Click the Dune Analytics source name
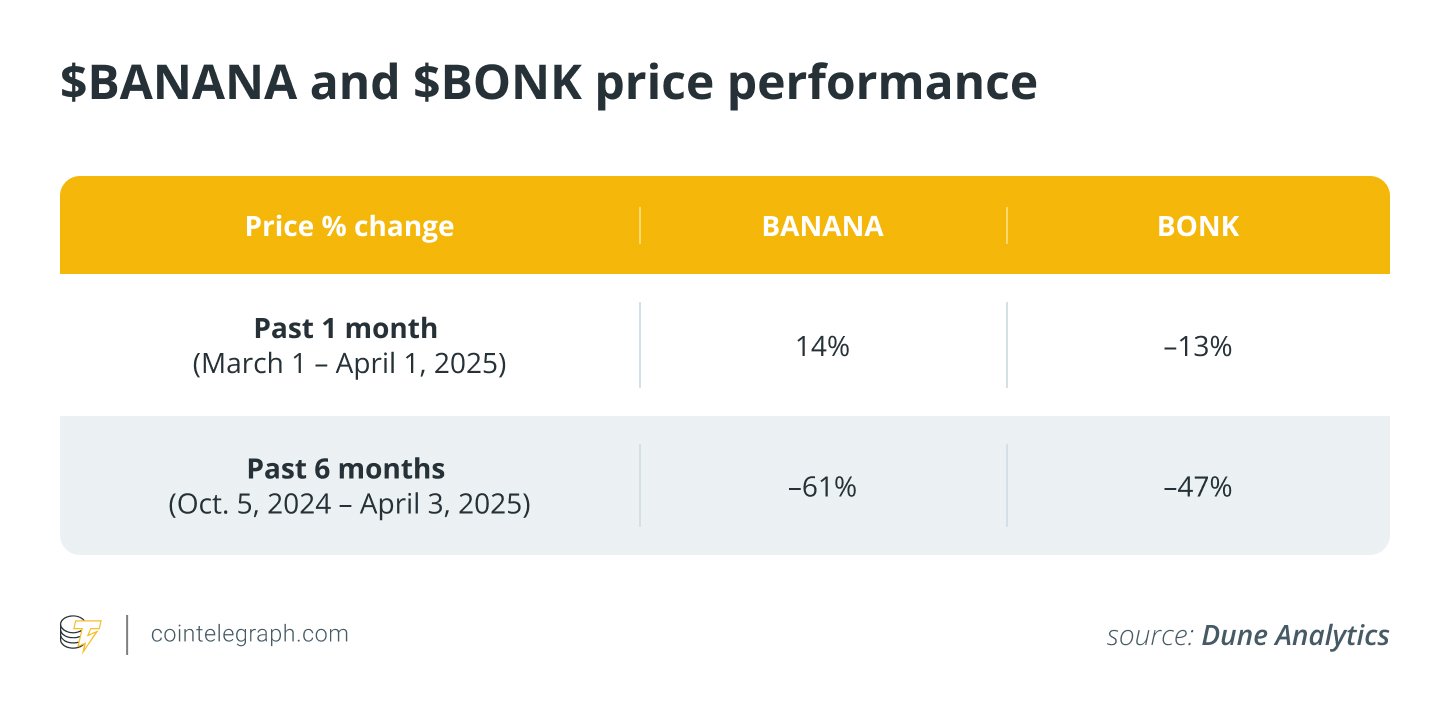1450x715 pixels. [1295, 635]
